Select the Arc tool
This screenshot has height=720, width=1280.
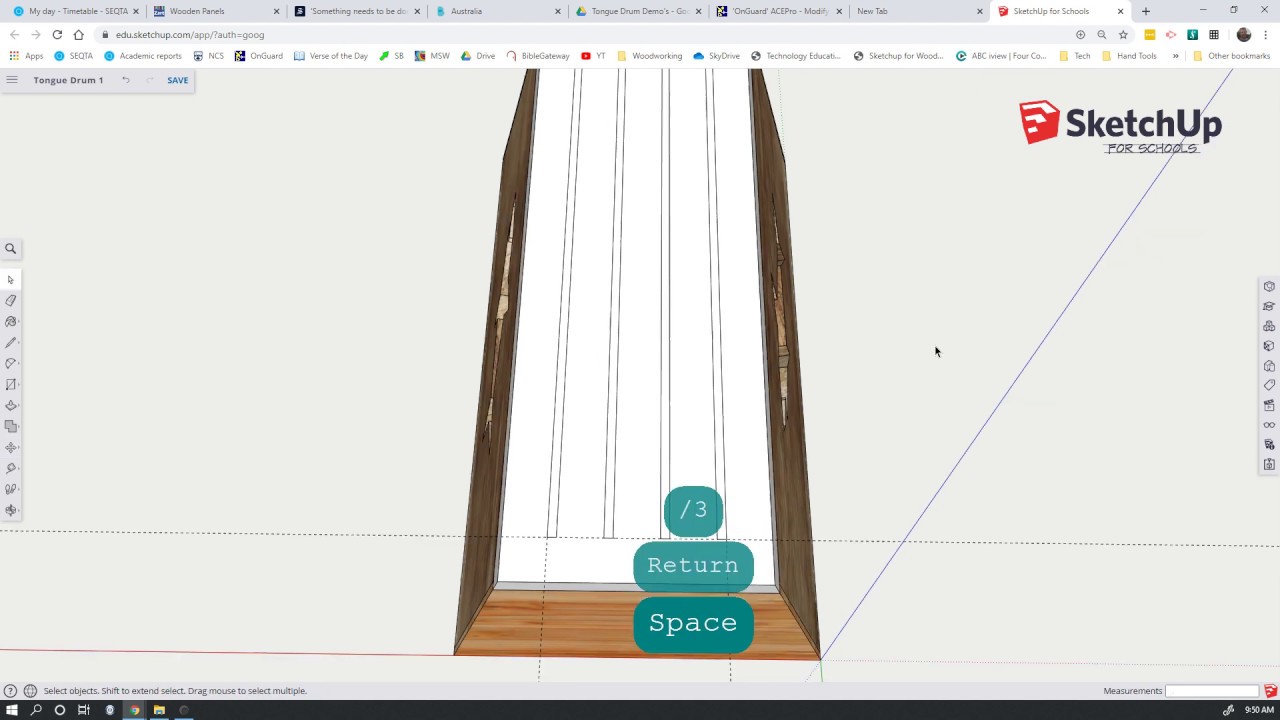(11, 364)
